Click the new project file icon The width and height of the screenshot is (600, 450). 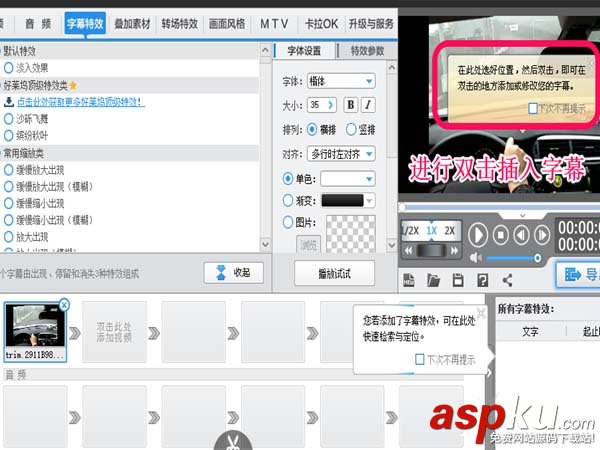coord(409,280)
